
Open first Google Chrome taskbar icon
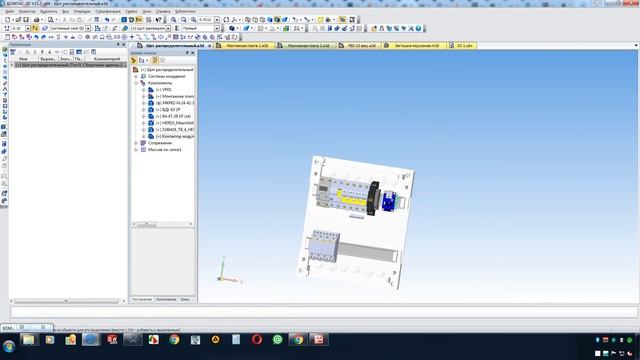pos(174,340)
